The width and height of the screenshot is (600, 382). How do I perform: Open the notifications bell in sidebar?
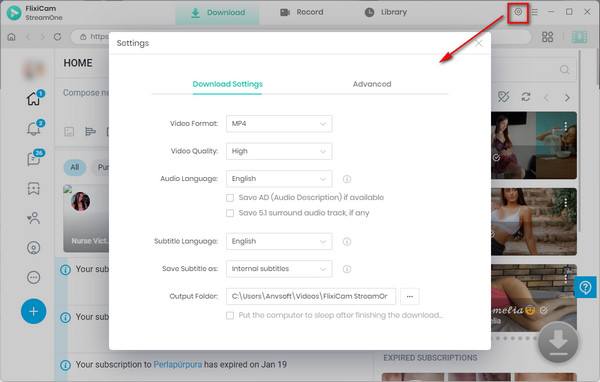click(34, 129)
